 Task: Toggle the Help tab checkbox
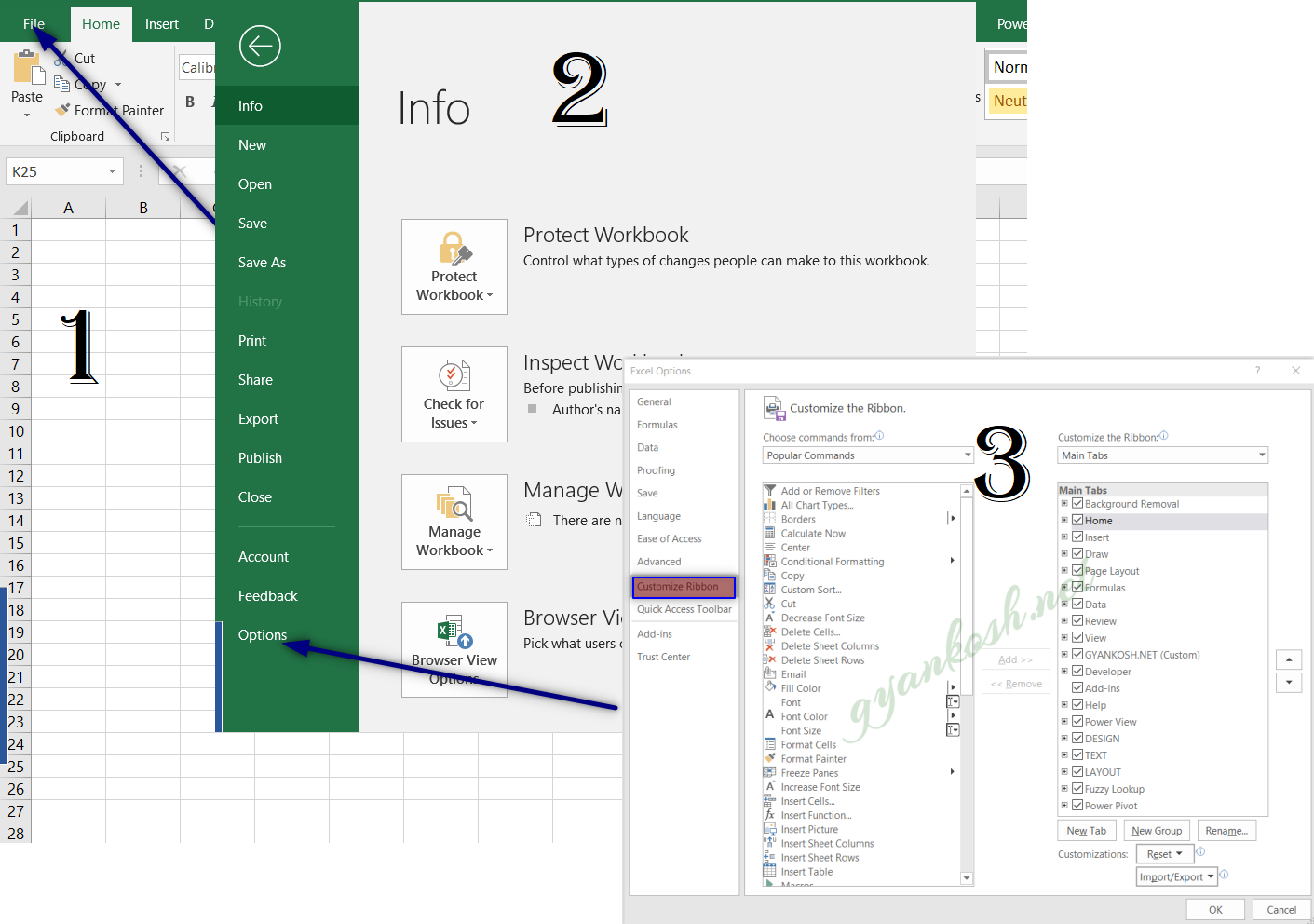[1077, 705]
